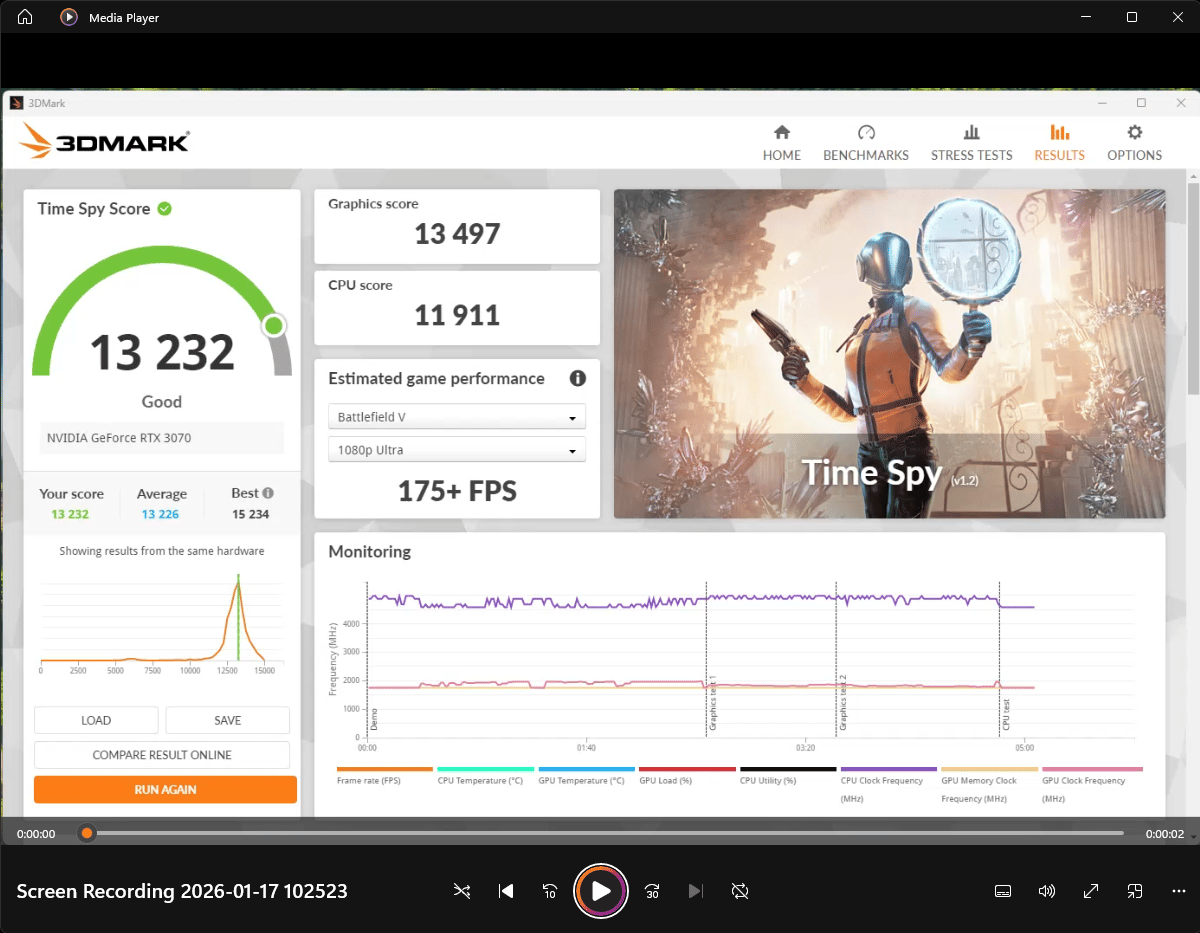
Task: Click the 3DMark title bar app icon
Action: 16,103
